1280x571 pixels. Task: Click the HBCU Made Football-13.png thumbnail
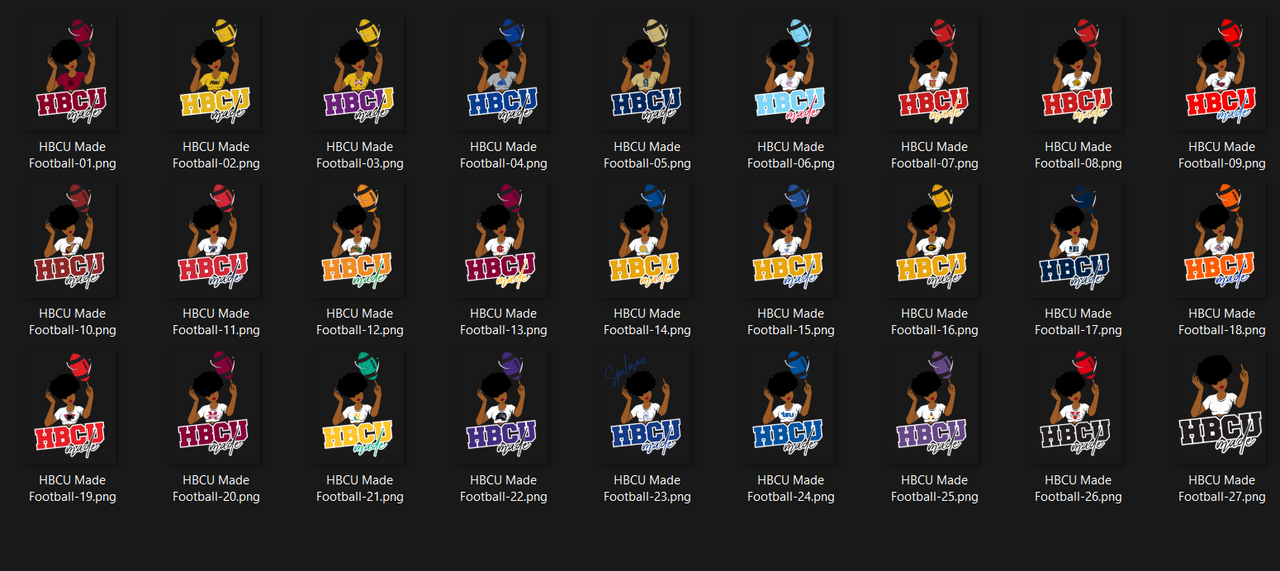(x=503, y=239)
